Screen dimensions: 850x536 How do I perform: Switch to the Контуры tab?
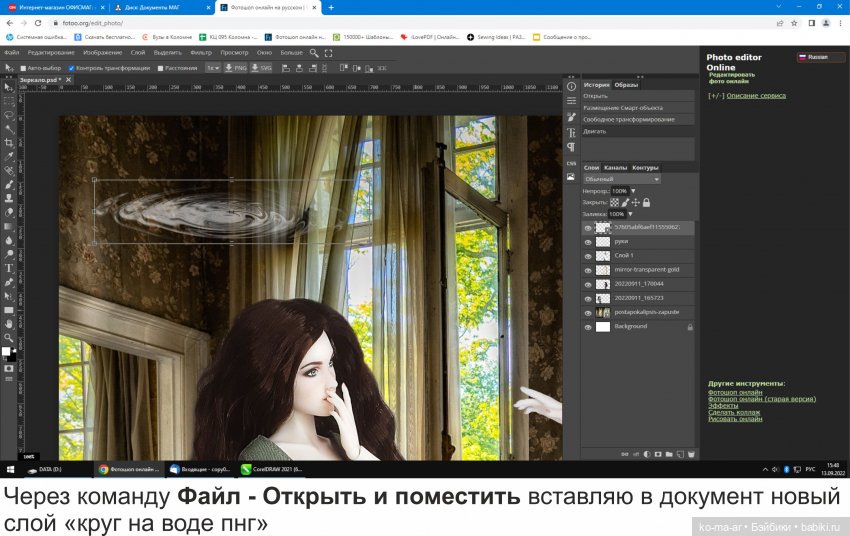pyautogui.click(x=645, y=168)
